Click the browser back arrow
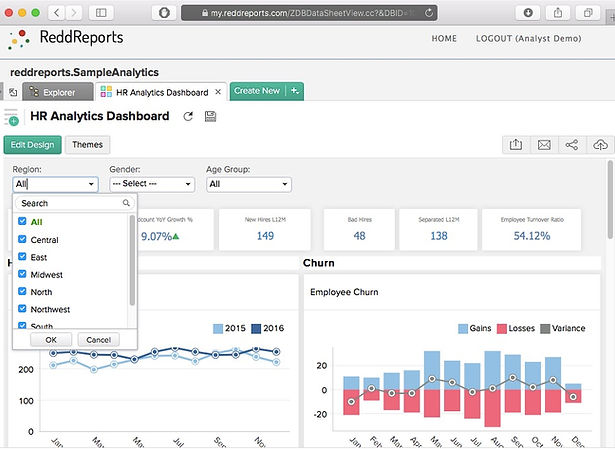This screenshot has width=615, height=450. [56, 13]
